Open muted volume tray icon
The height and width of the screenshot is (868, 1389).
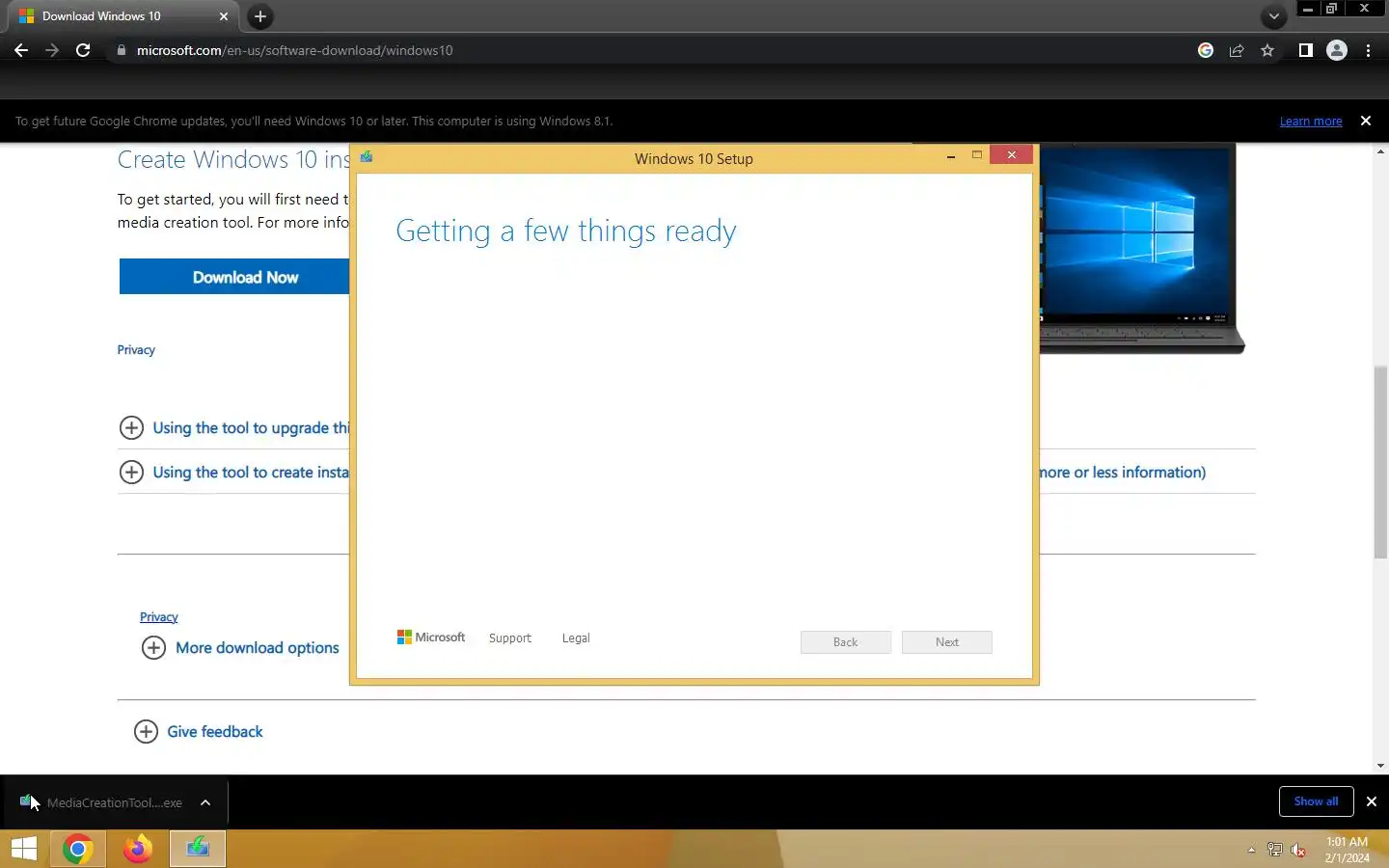(1298, 850)
